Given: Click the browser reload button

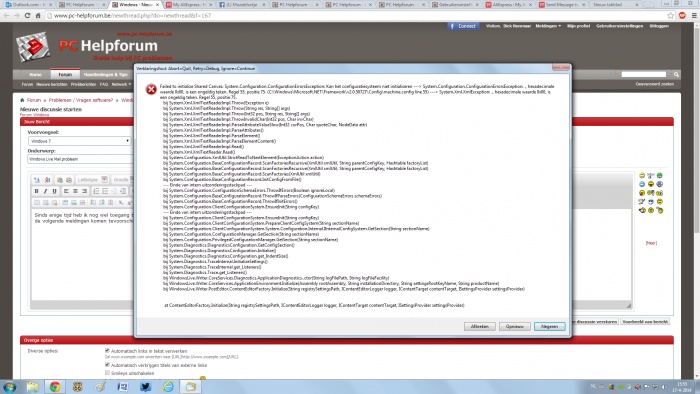Looking at the screenshot, I should click(x=27, y=15).
